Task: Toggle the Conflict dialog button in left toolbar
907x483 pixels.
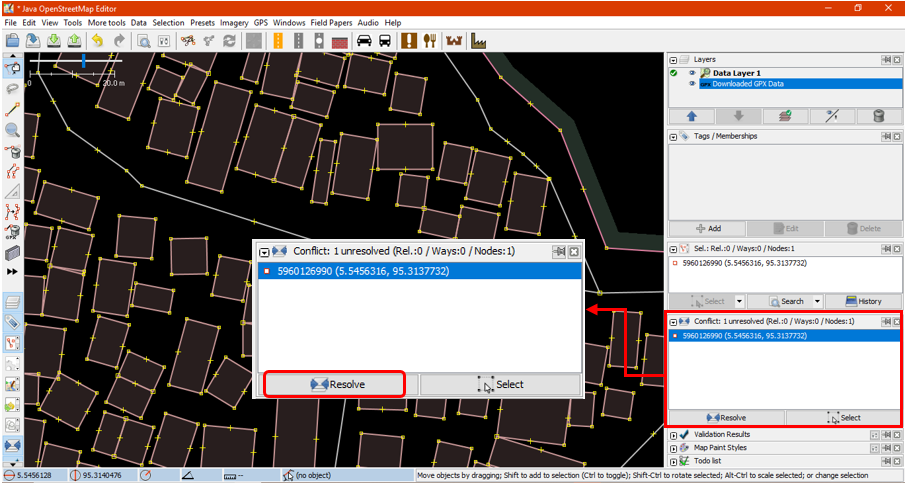Action: coord(13,445)
